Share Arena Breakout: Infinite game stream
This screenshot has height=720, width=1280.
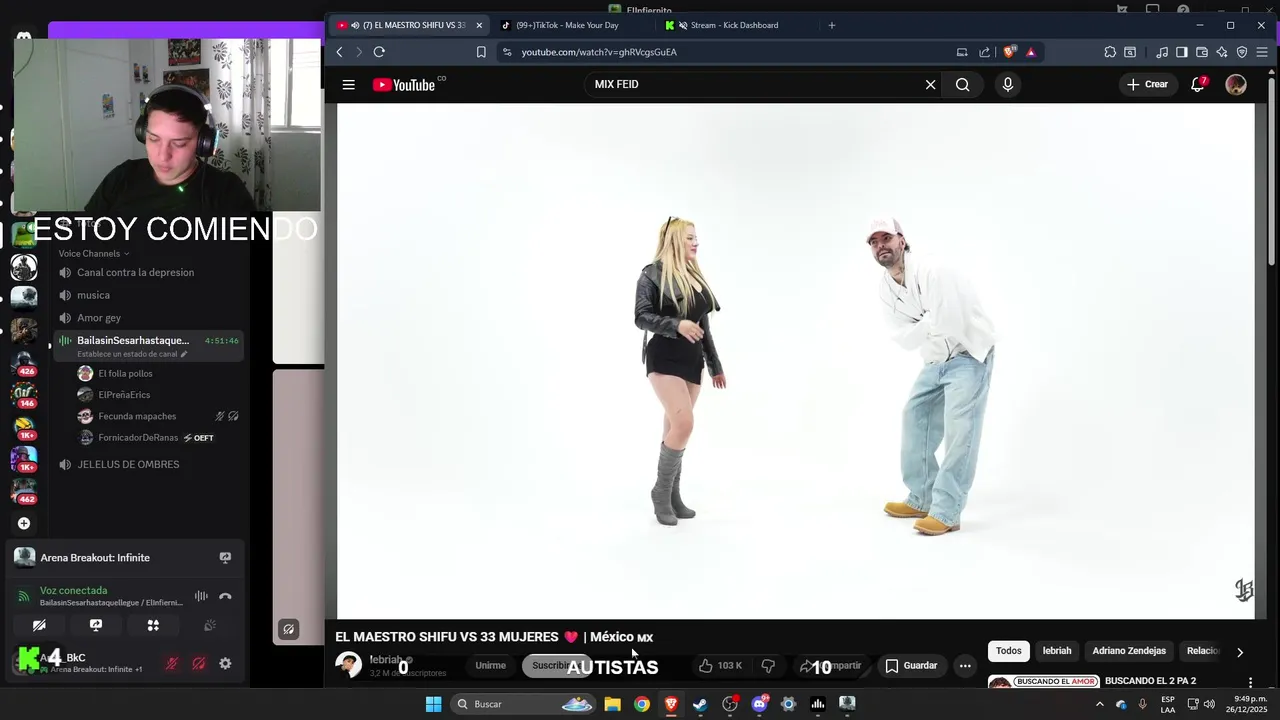coord(225,558)
